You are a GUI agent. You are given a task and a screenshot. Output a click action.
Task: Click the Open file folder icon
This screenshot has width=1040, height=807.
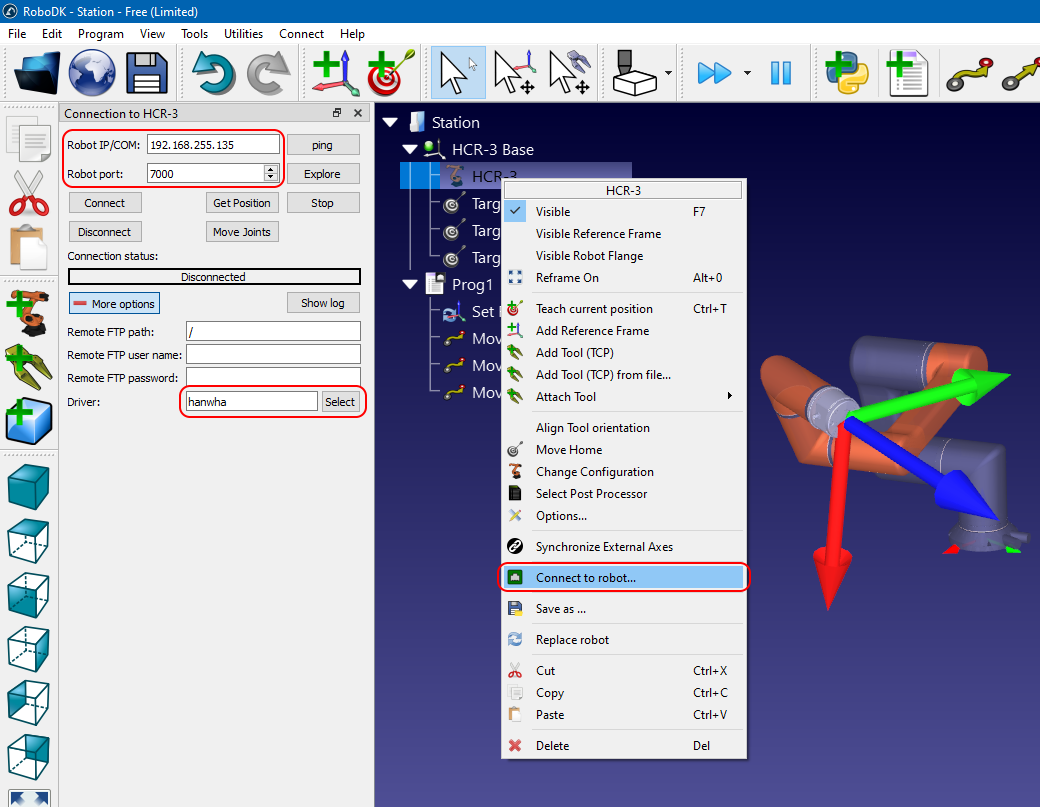point(37,73)
